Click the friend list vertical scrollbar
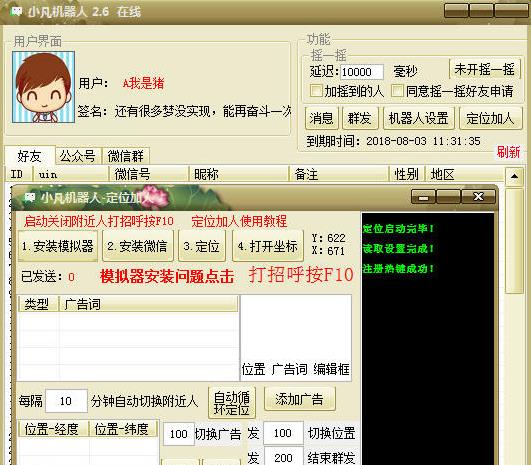Screen dimensions: 531x465 514,240
